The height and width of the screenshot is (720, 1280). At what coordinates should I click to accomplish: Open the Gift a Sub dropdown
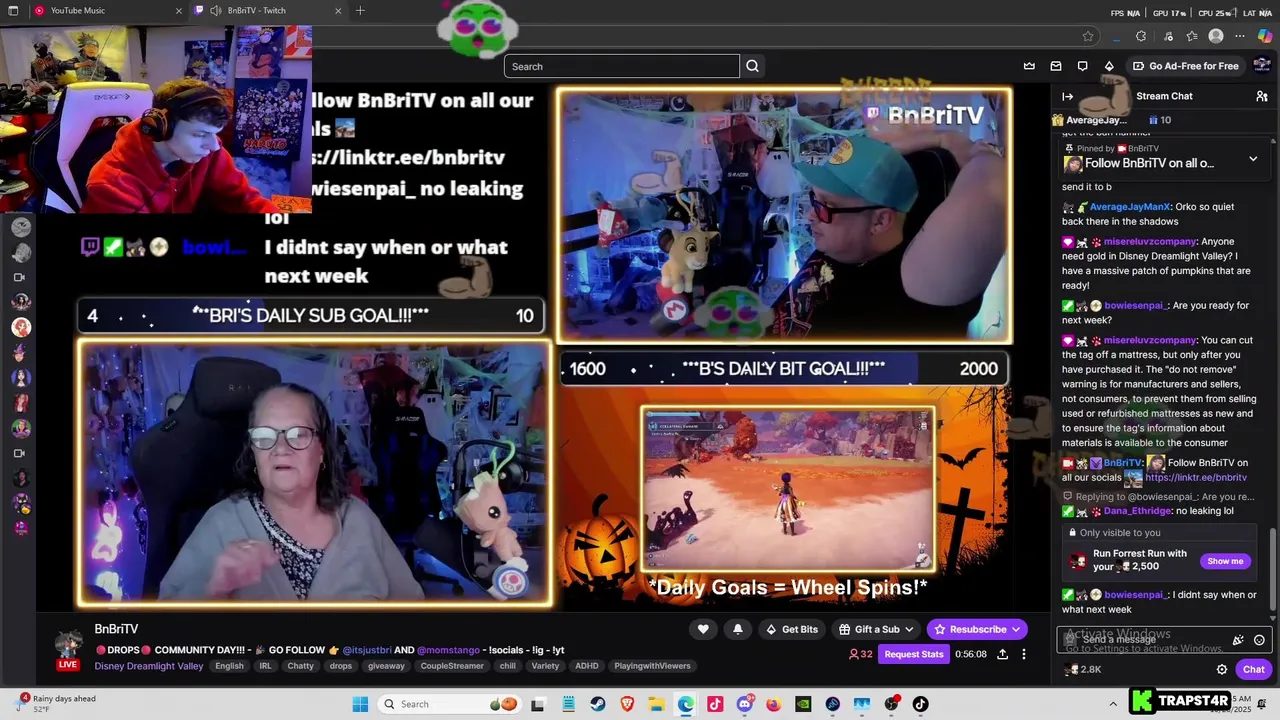pyautogui.click(x=876, y=629)
